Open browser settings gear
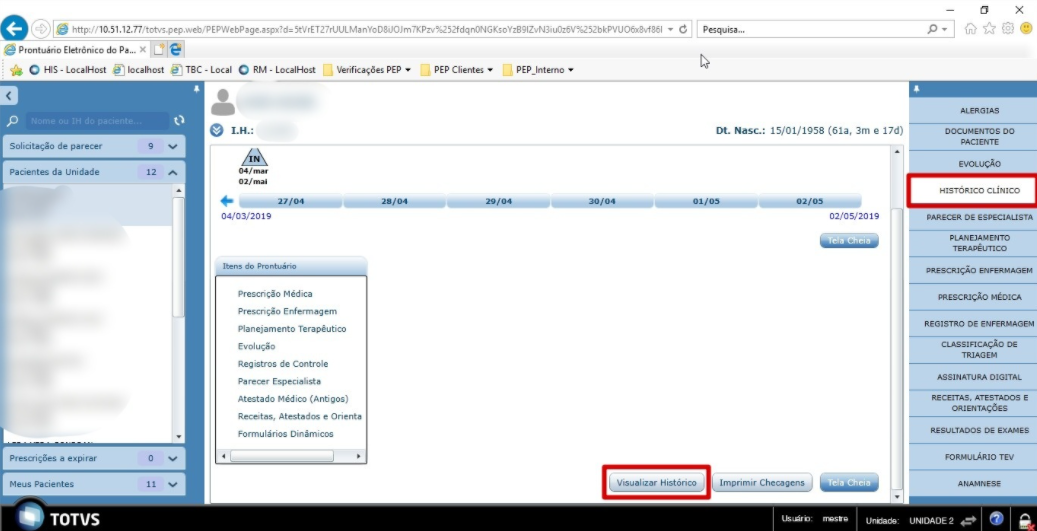Viewport: 1037px width, 531px height. tap(1007, 28)
